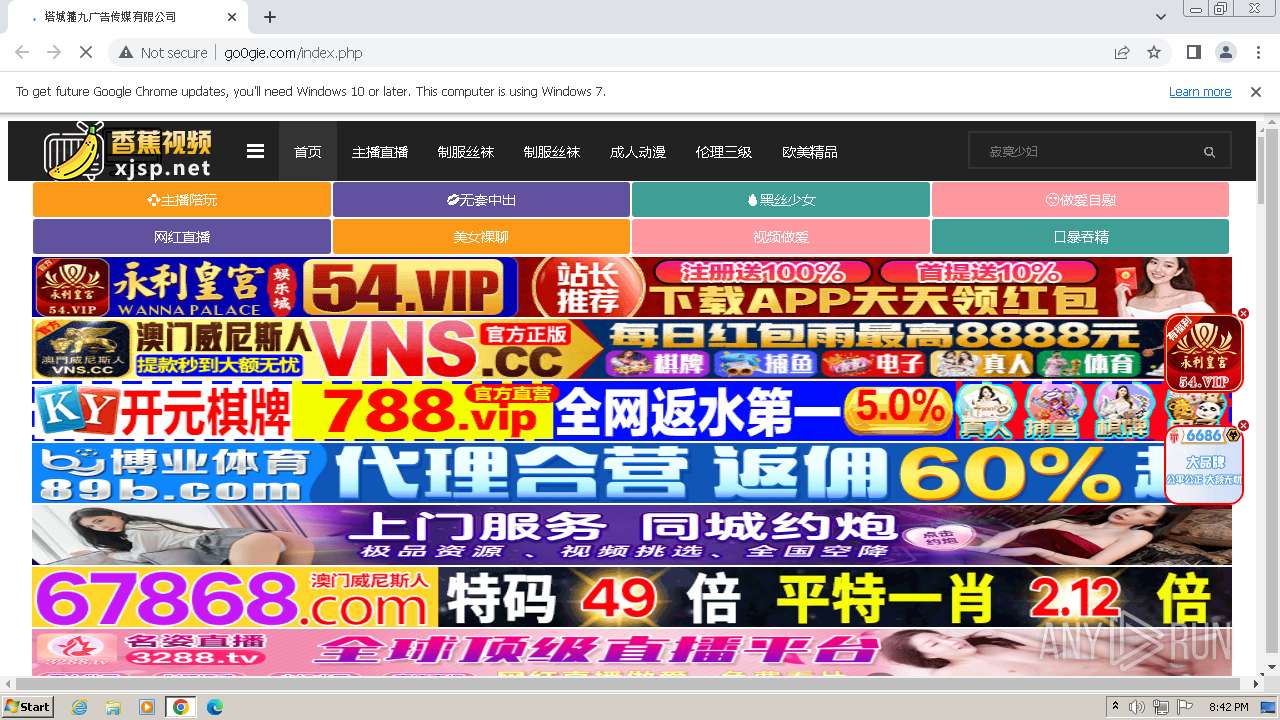Go forward in browser history
This screenshot has height=720, width=1280.
coord(54,52)
